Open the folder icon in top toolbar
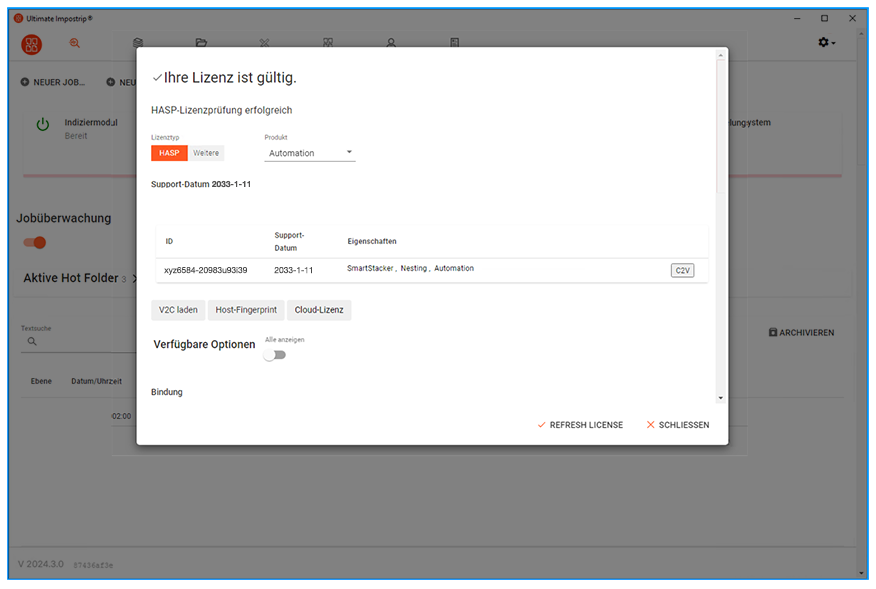Viewport: 876px width, 589px height. (x=201, y=43)
